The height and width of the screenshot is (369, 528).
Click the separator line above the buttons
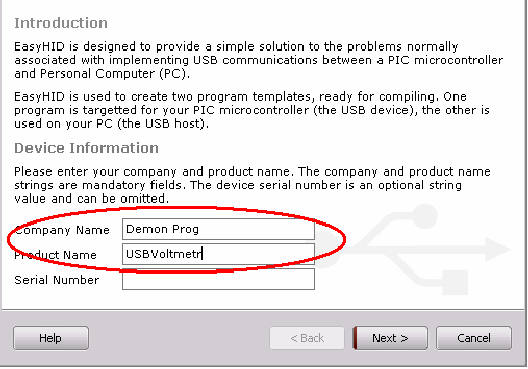(263, 309)
